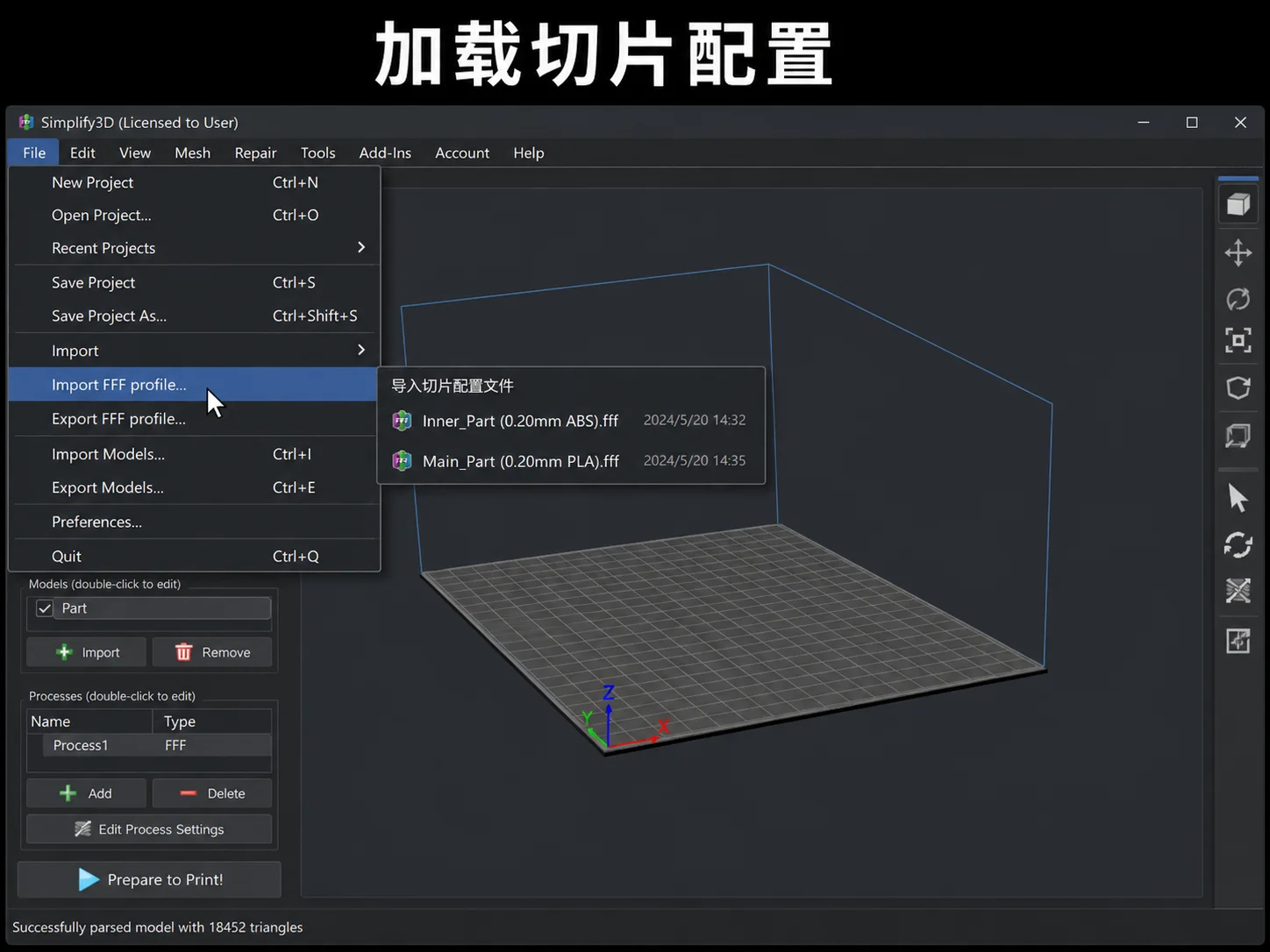Click the 3D cube view icon
The width and height of the screenshot is (1270, 952).
click(1238, 204)
